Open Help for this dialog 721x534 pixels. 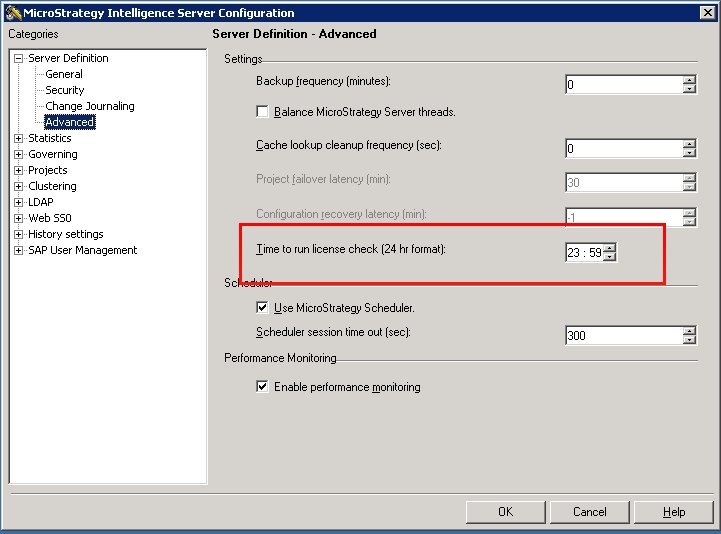[674, 512]
